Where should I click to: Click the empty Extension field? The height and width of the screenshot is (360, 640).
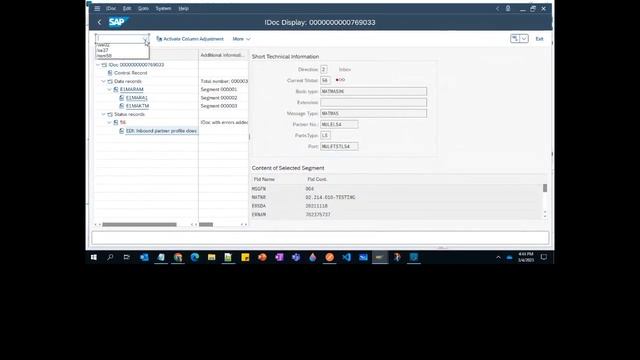(x=373, y=102)
